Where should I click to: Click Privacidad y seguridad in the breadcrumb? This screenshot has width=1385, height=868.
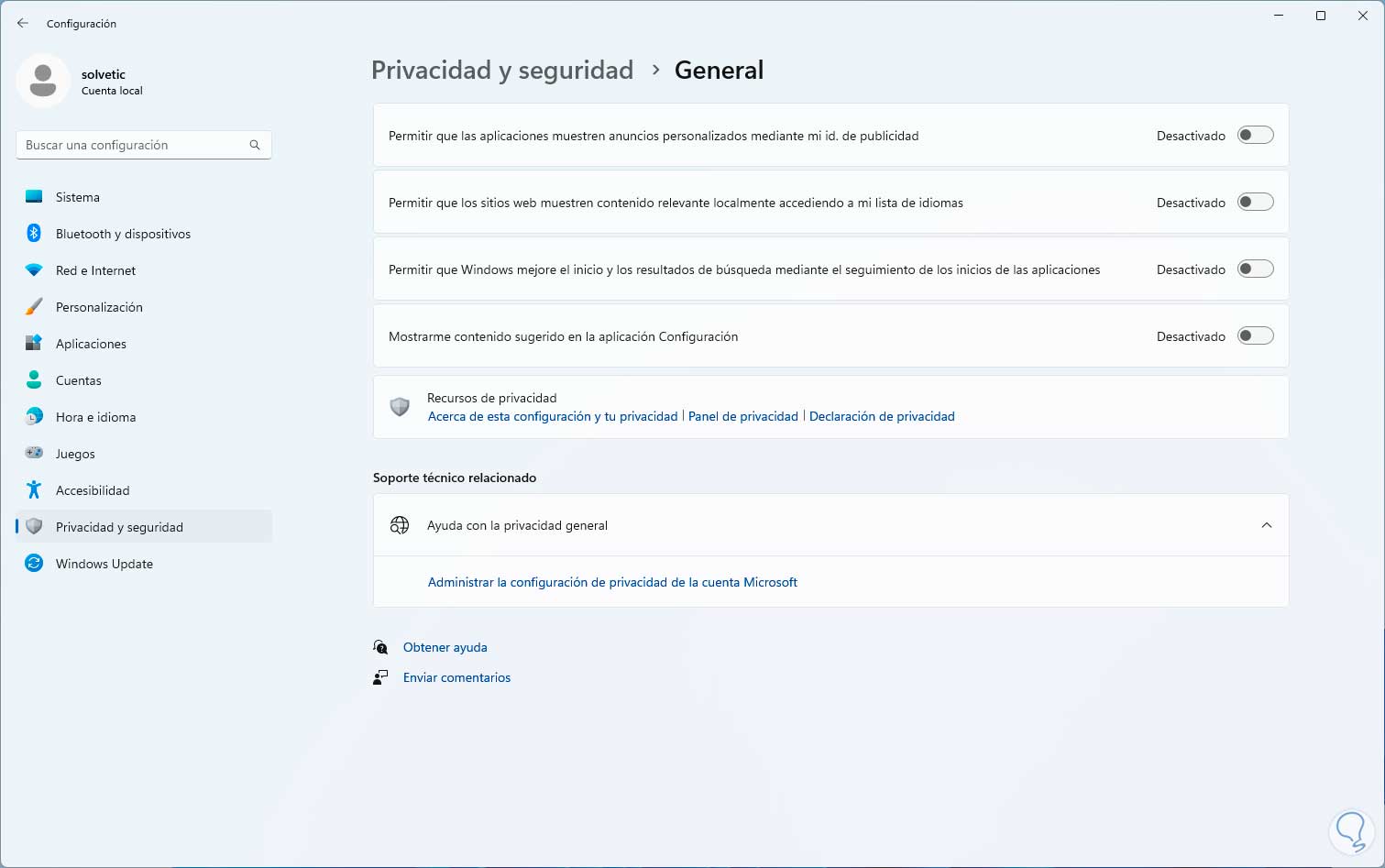pyautogui.click(x=502, y=71)
